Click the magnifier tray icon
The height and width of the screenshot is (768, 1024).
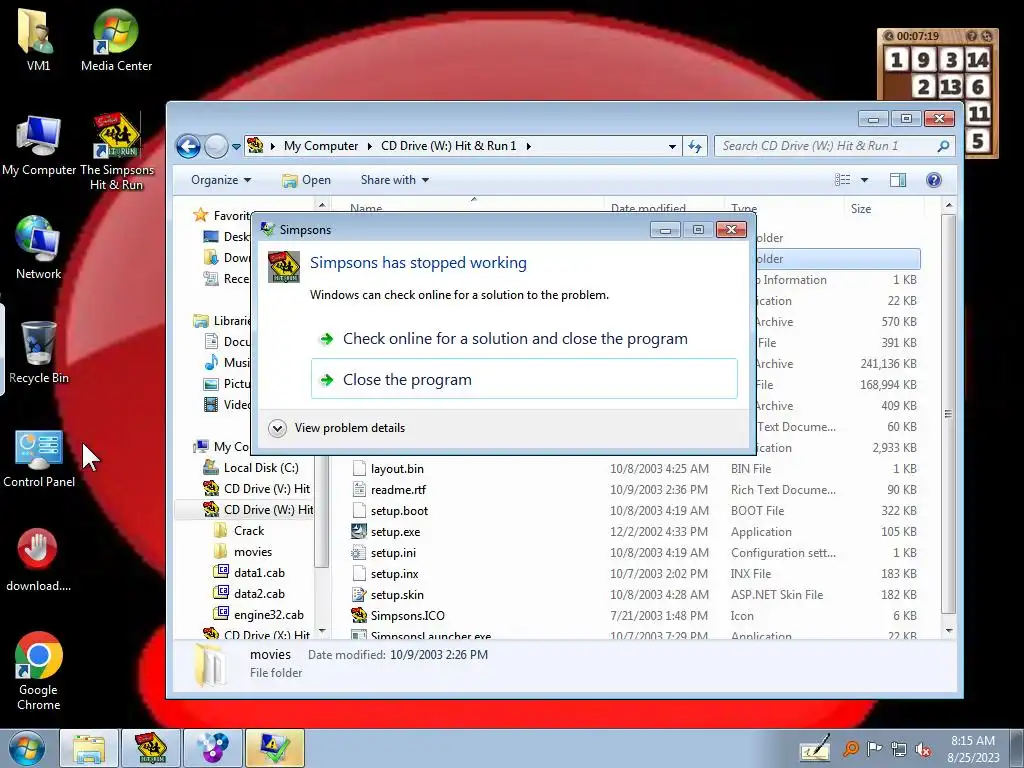(850, 748)
